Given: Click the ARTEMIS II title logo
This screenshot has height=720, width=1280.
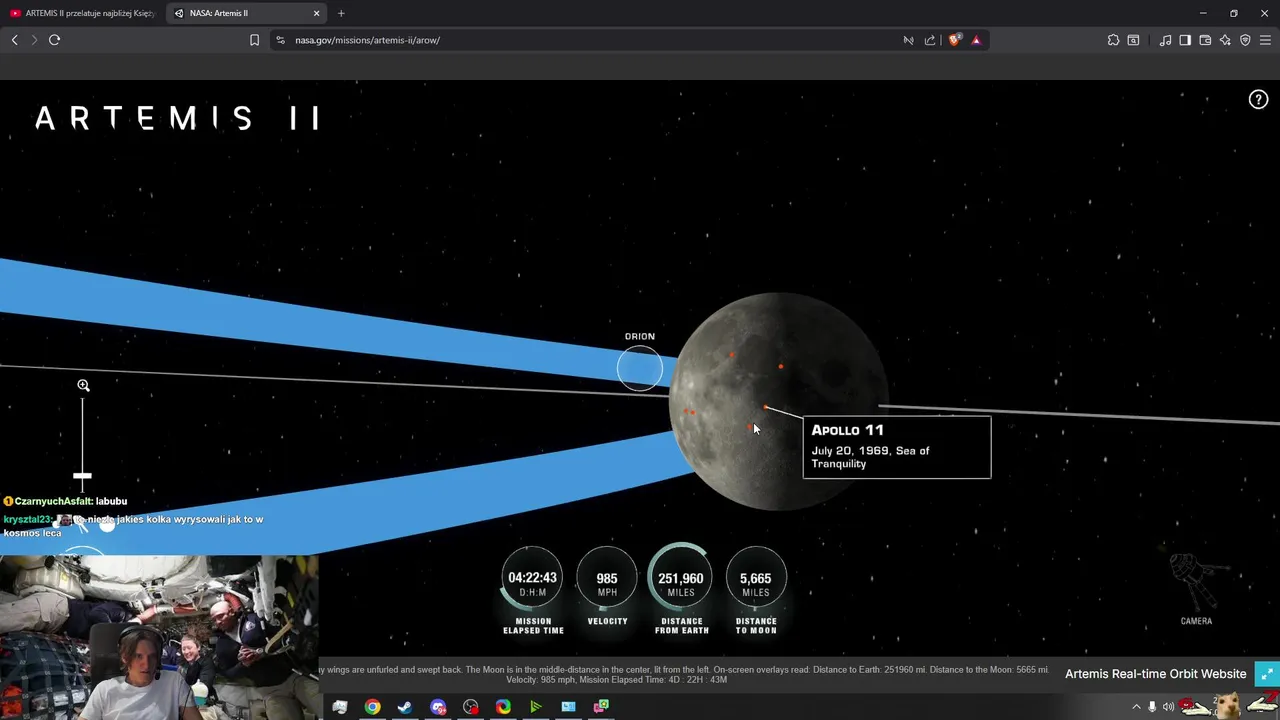Looking at the screenshot, I should point(177,118).
